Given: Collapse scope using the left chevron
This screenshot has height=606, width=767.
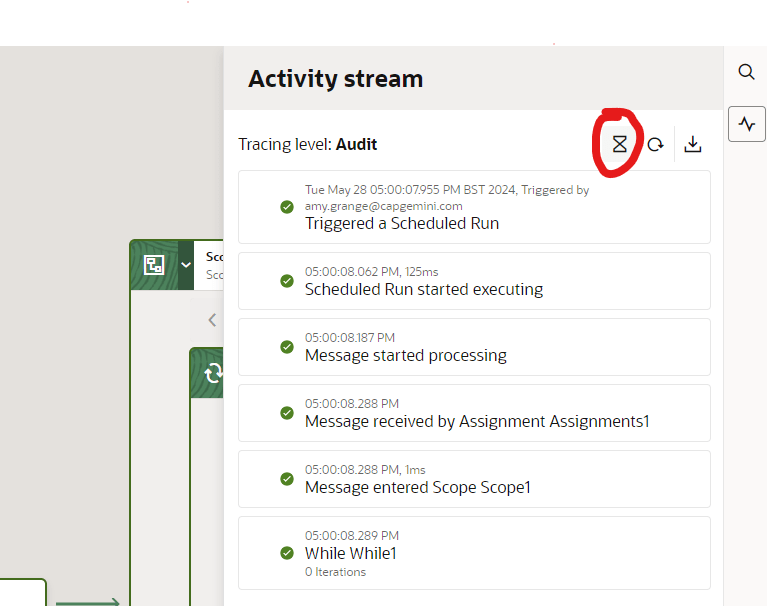Looking at the screenshot, I should 212,320.
